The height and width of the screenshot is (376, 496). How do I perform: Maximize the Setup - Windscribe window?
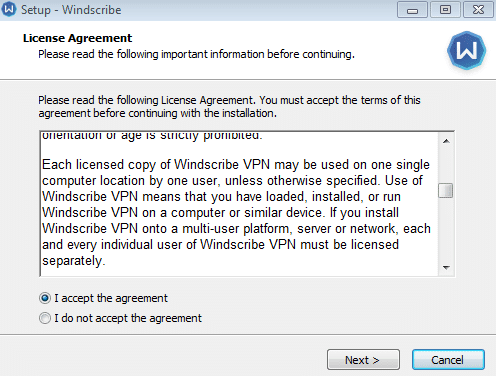[445, 10]
